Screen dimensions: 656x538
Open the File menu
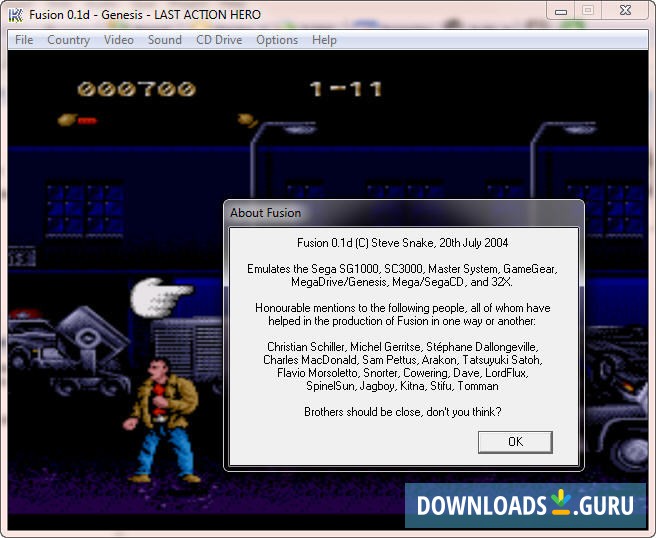pos(24,40)
